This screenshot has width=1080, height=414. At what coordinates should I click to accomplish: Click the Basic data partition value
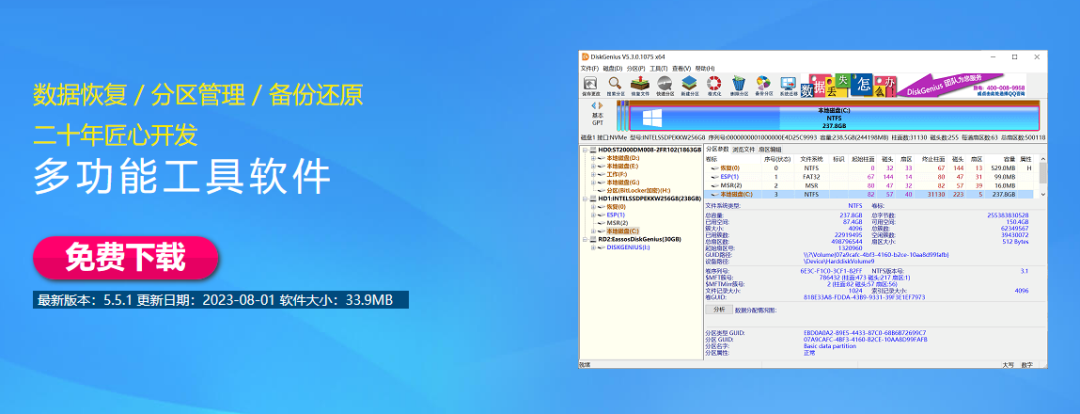(x=829, y=346)
